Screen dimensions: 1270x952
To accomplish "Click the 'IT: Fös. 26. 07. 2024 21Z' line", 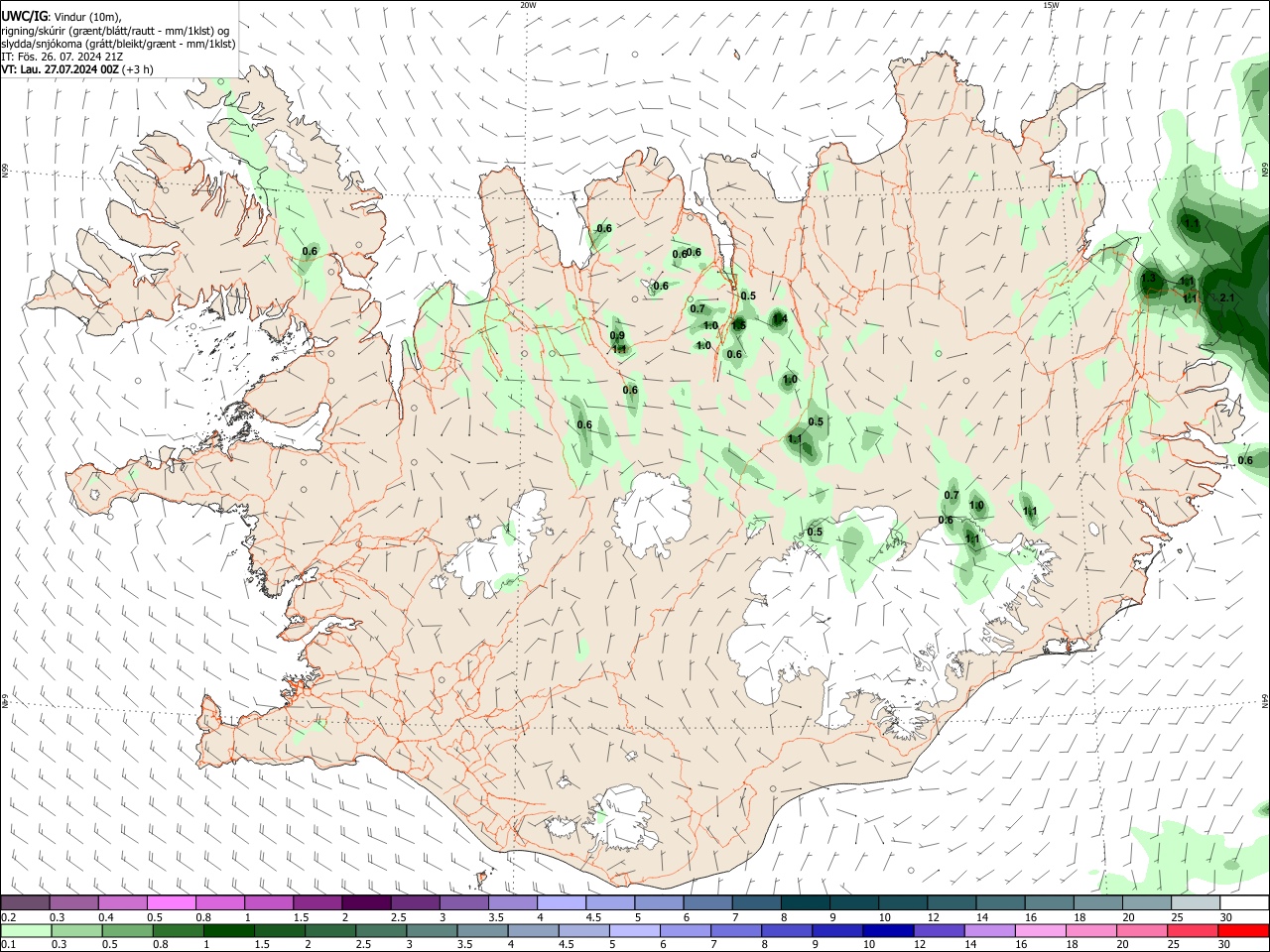I will click(x=61, y=57).
